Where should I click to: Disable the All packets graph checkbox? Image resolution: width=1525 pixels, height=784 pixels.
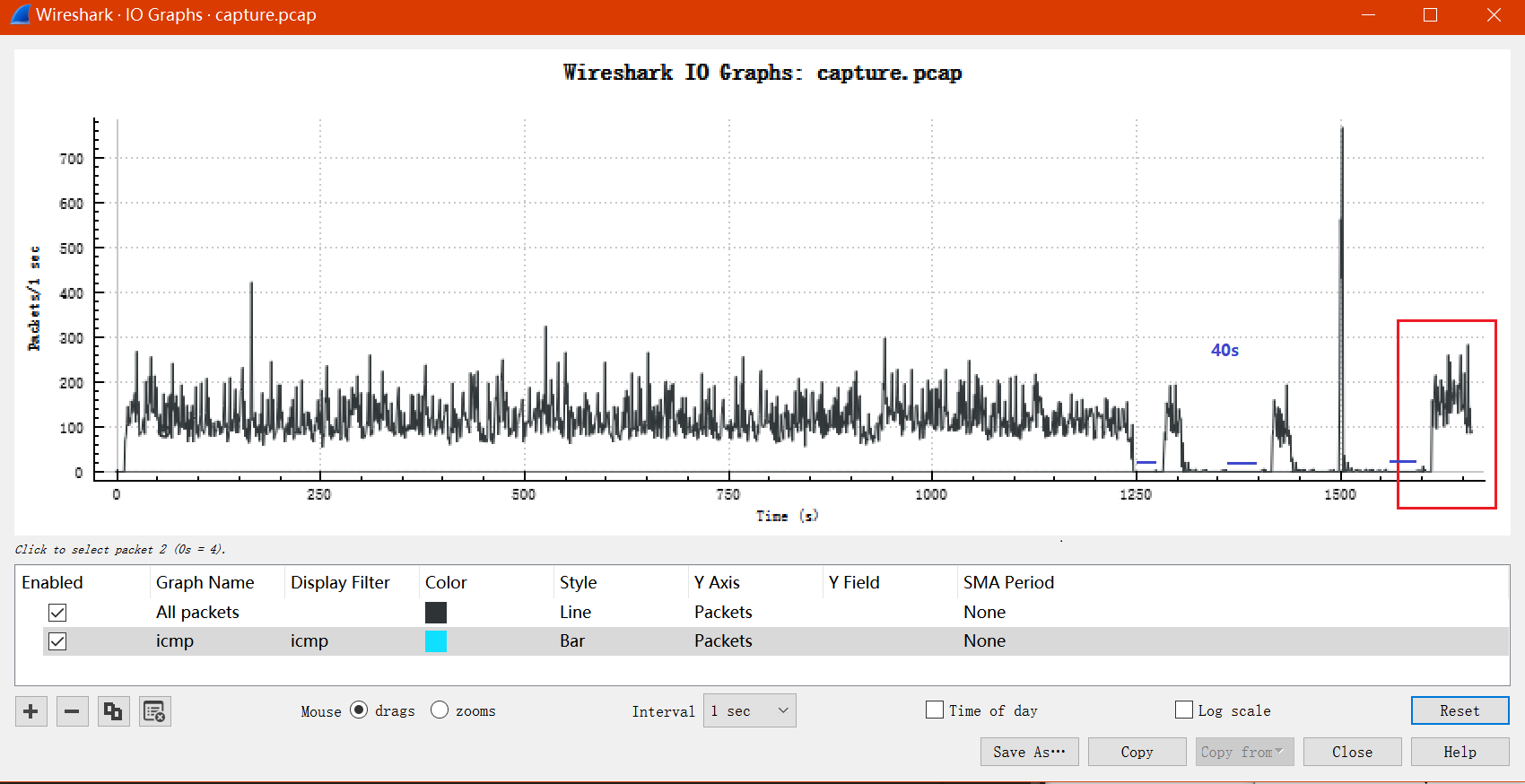57,613
